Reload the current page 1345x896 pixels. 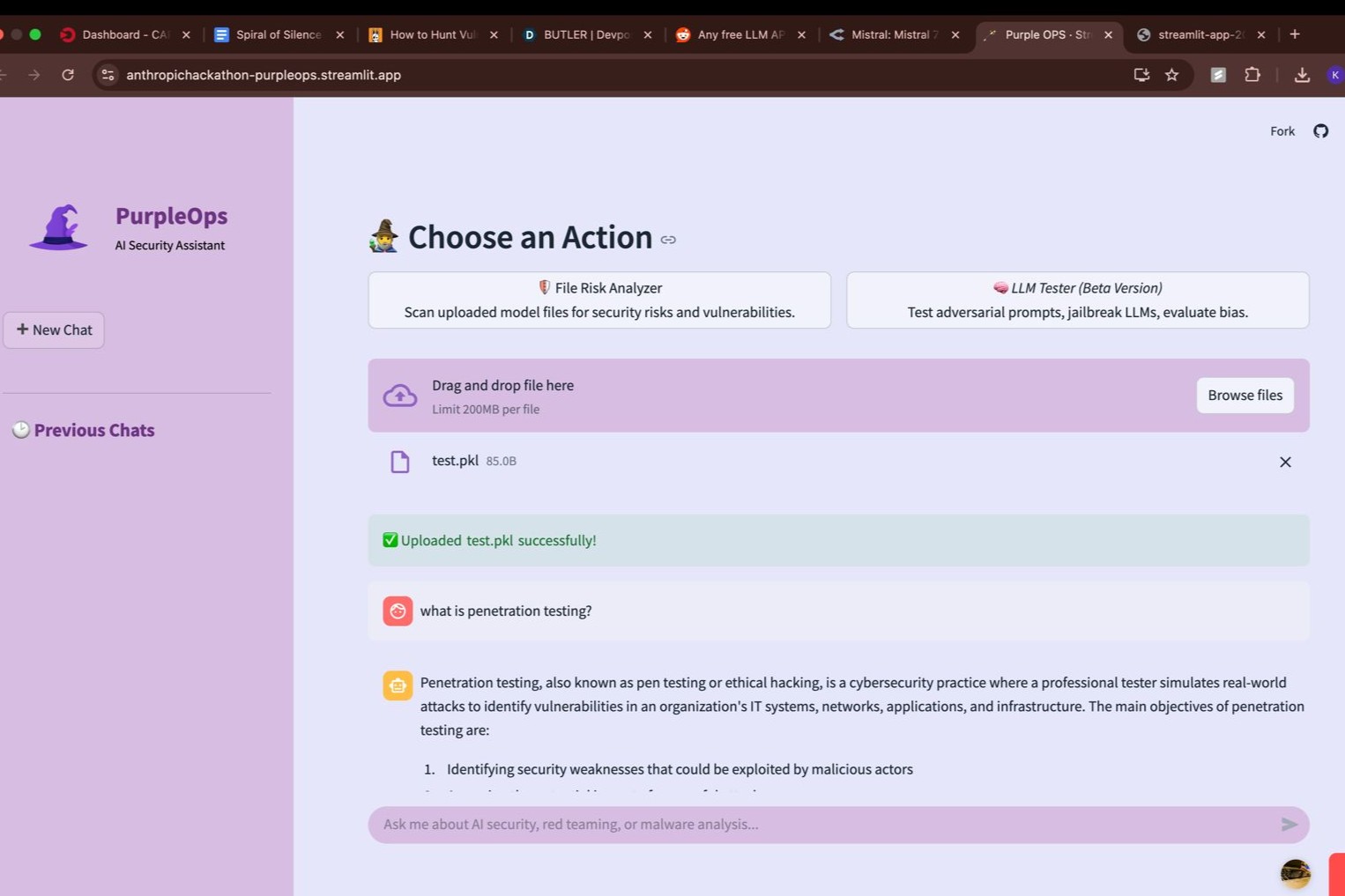point(68,75)
